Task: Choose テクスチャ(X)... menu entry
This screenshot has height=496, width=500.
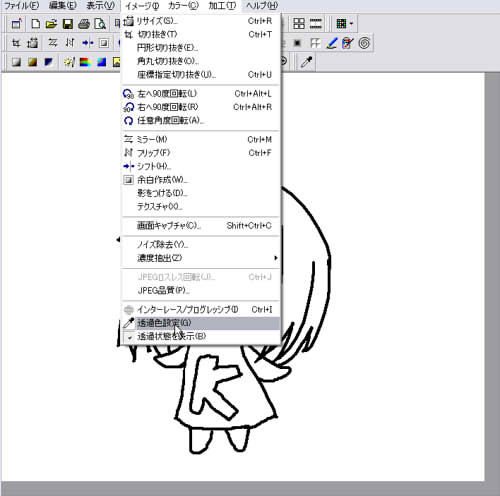Action: 201,206
